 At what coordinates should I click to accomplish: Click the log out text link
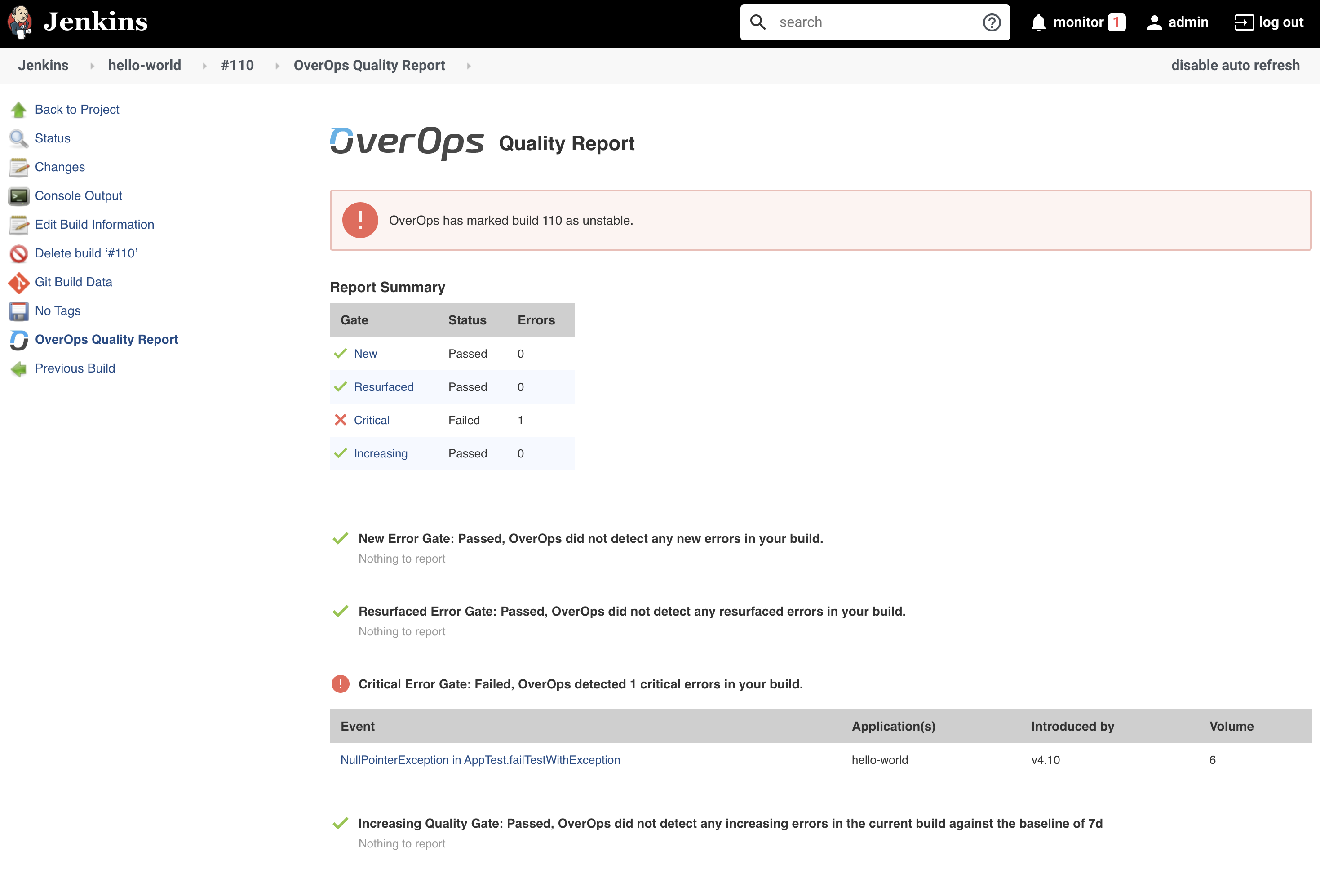[x=1281, y=23]
